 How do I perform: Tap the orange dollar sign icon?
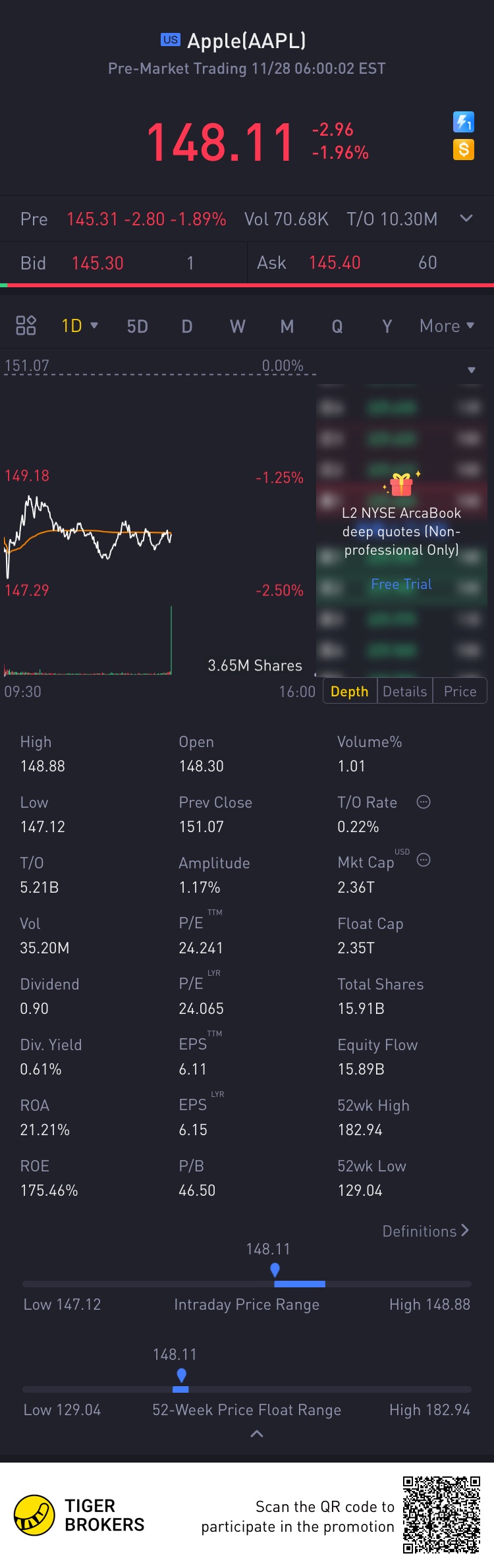tap(464, 150)
